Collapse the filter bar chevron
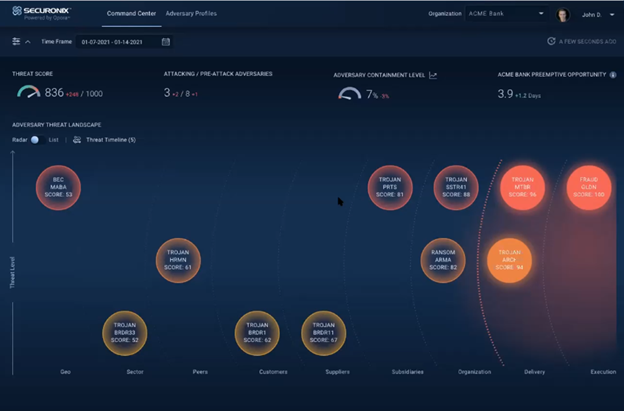The image size is (624, 411). 27,42
